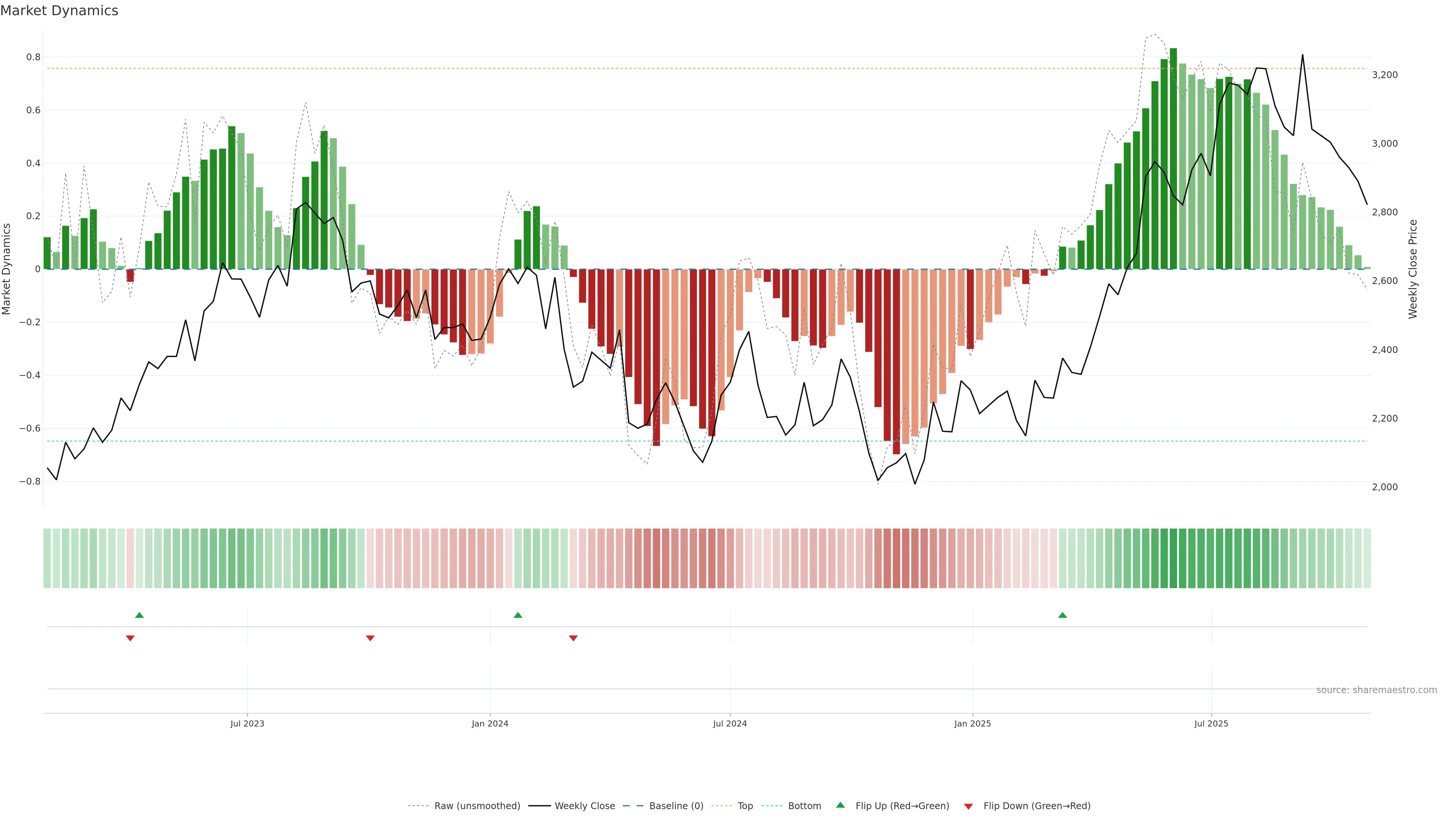
Task: Click the first red flip-down marker
Action: click(x=130, y=638)
